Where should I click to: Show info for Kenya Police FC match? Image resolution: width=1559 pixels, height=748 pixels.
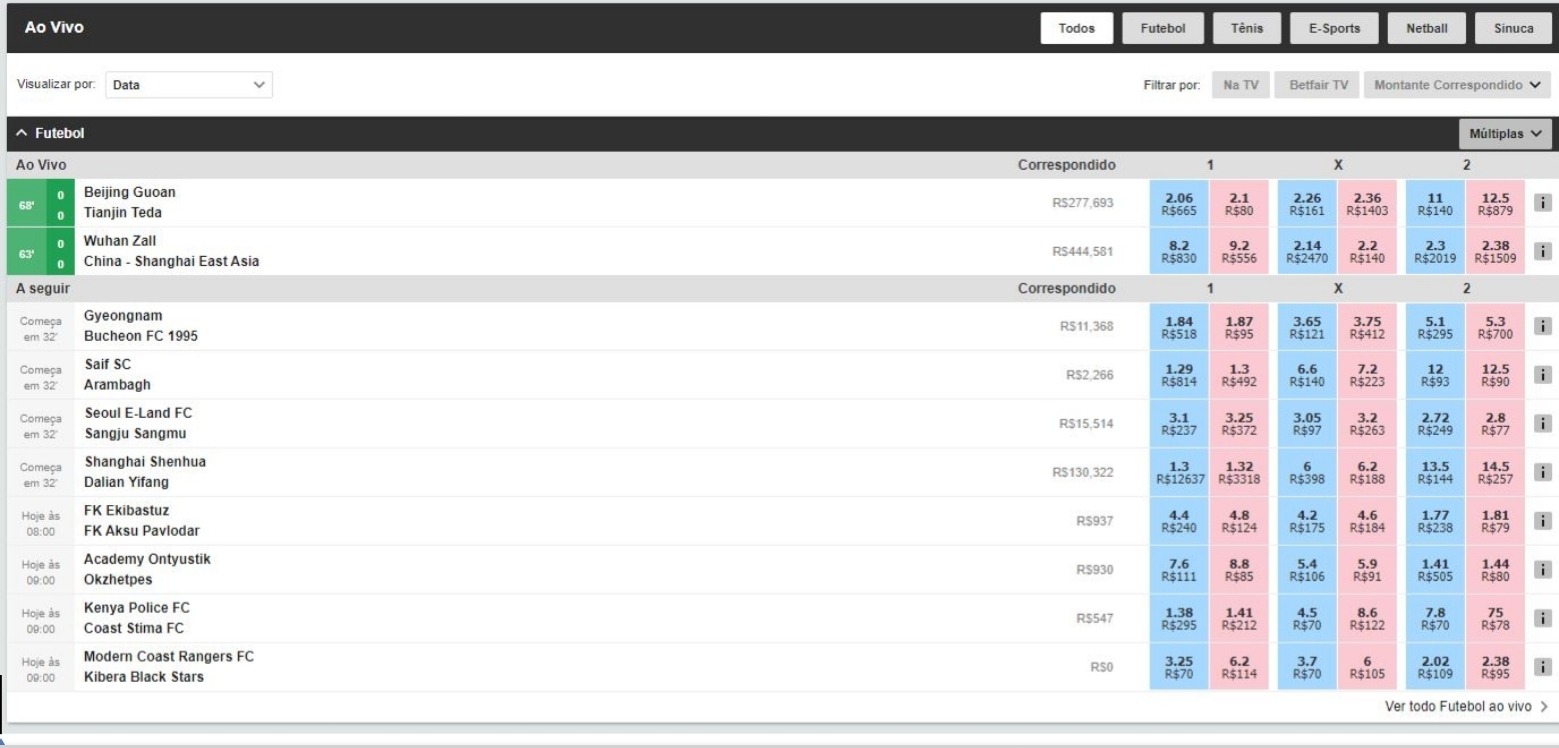[x=1542, y=619]
